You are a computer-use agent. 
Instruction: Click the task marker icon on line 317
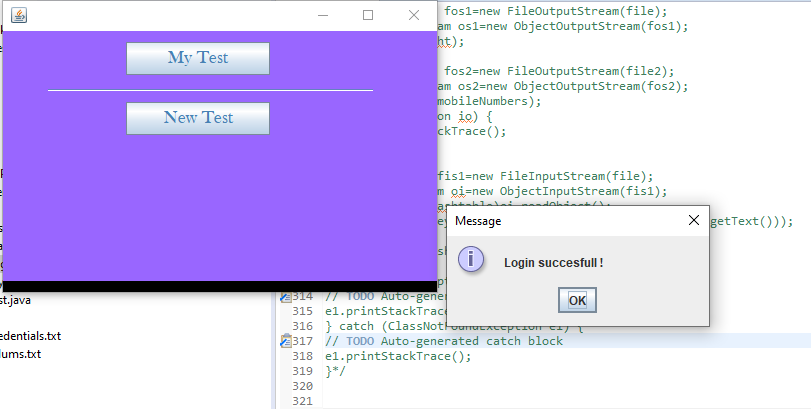point(286,341)
